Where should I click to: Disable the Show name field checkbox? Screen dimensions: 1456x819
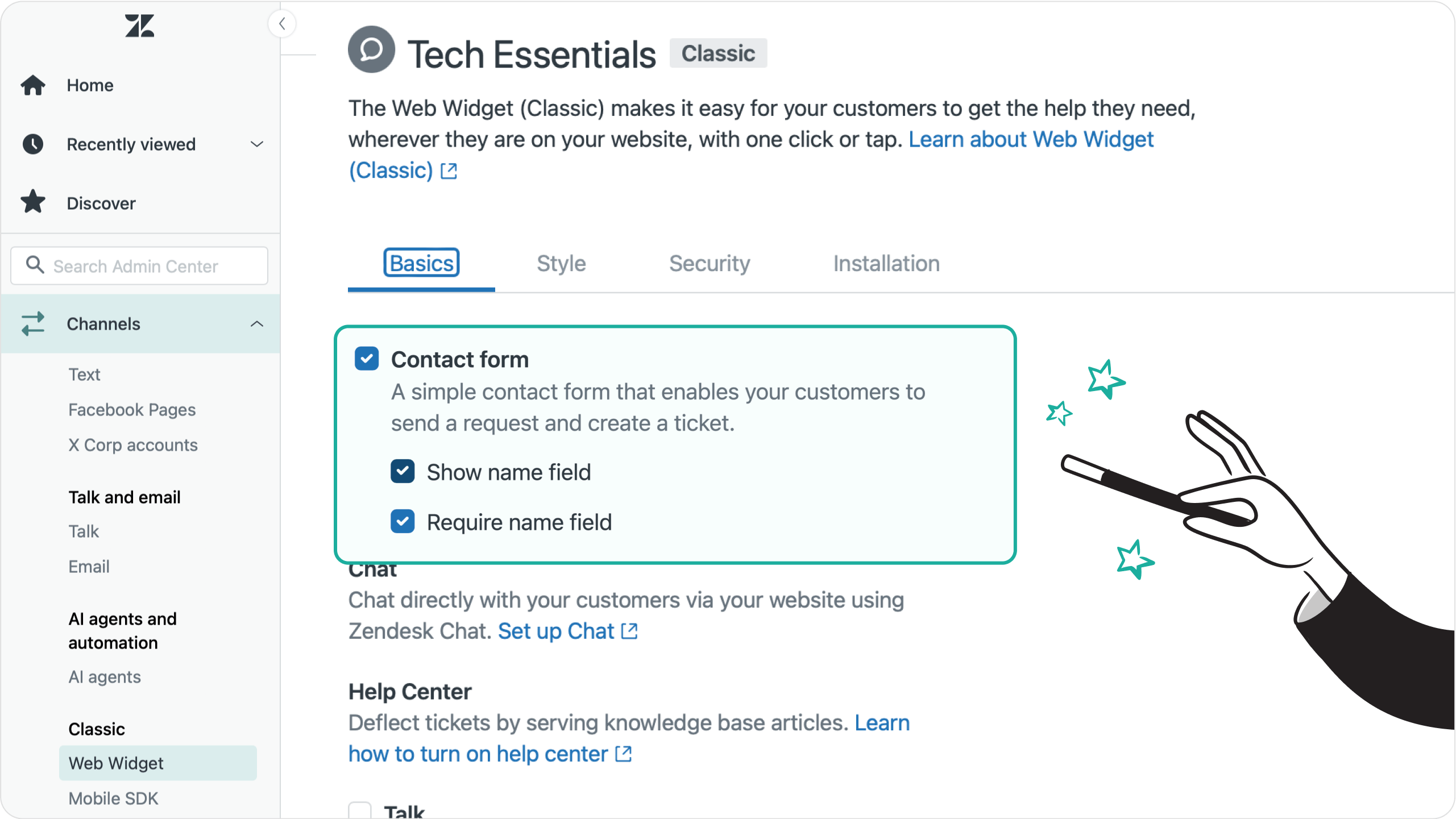(403, 471)
